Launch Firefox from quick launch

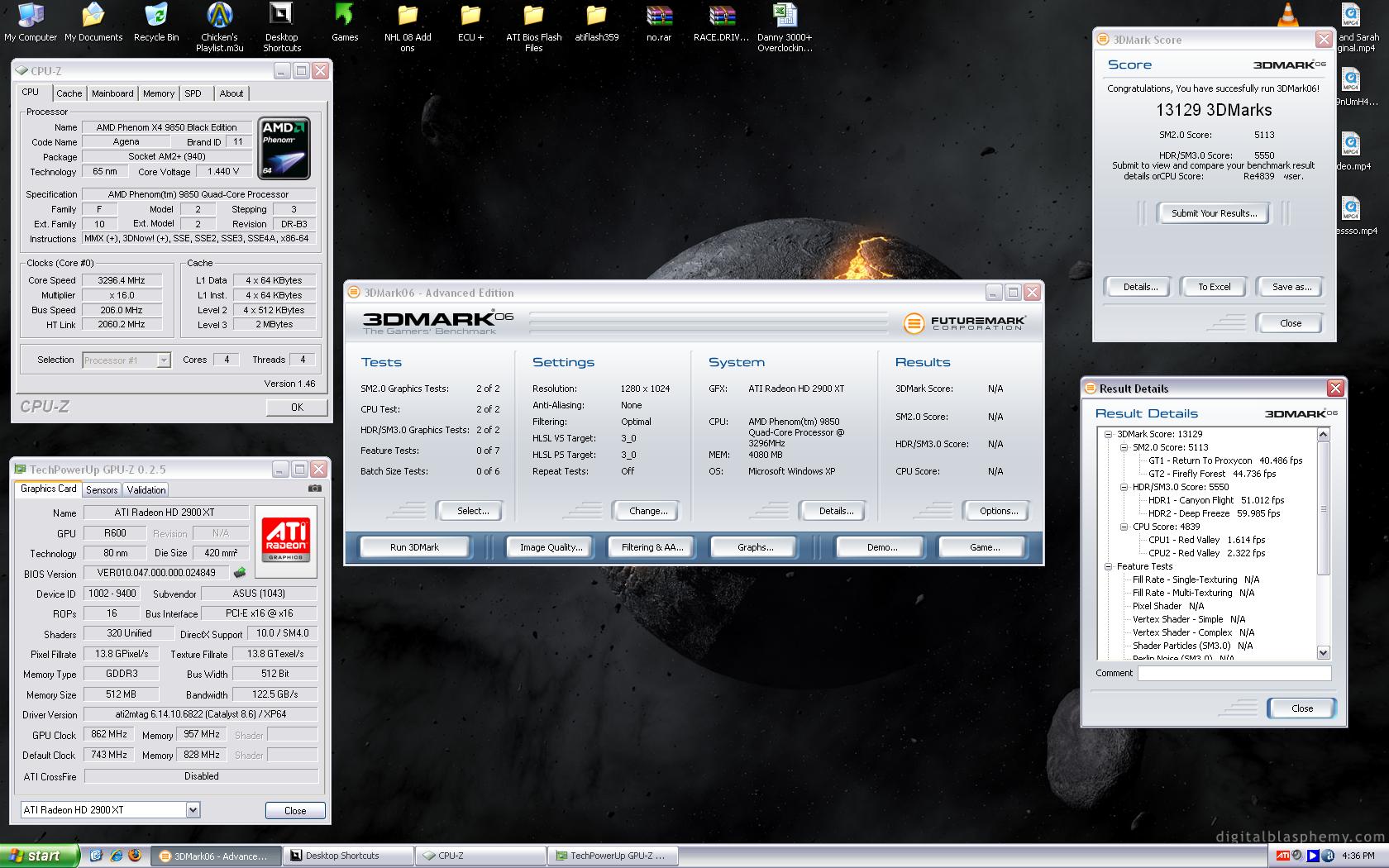click(x=135, y=856)
